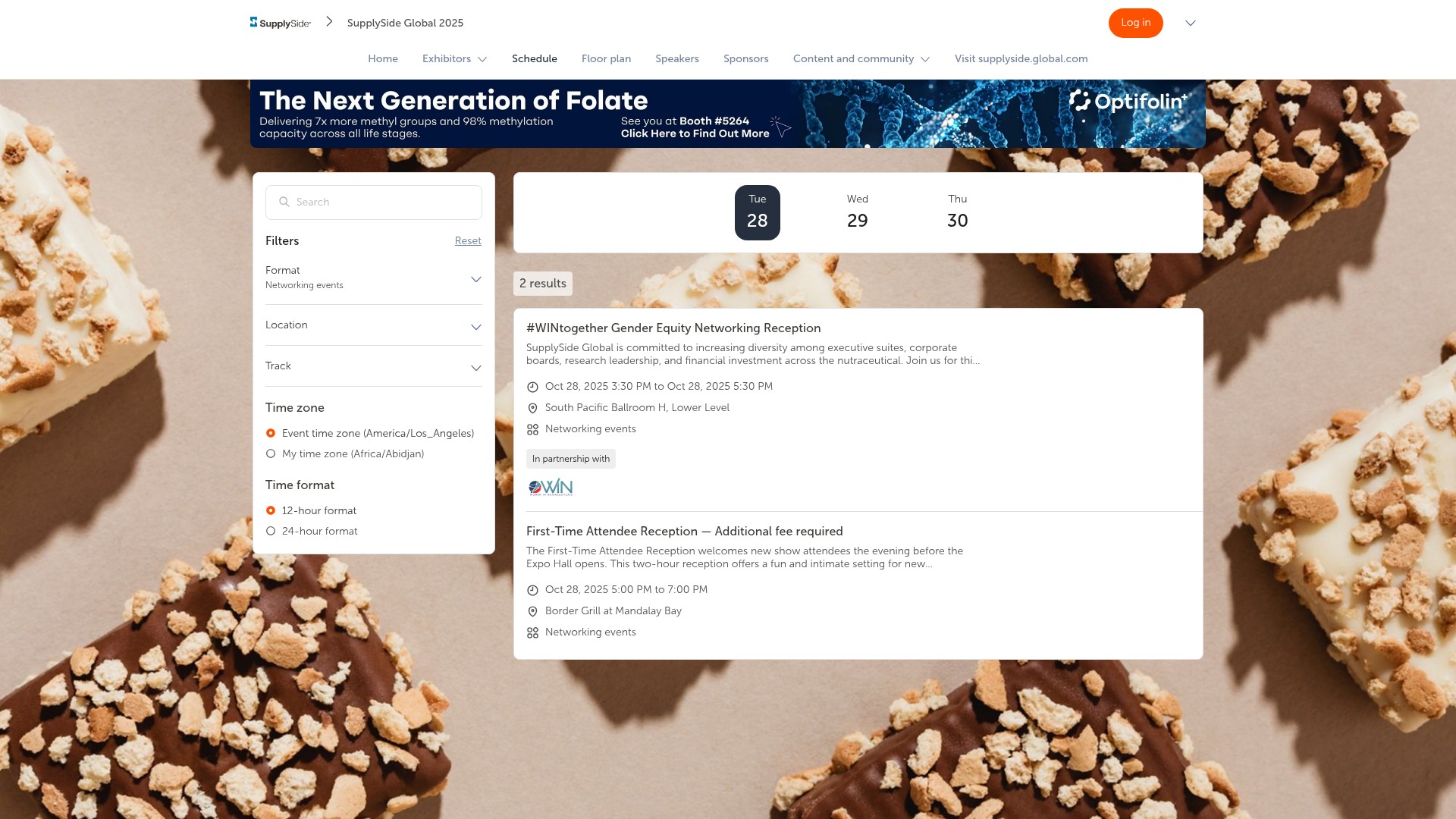Select Thu 30 date
This screenshot has height=819, width=1456.
click(958, 212)
